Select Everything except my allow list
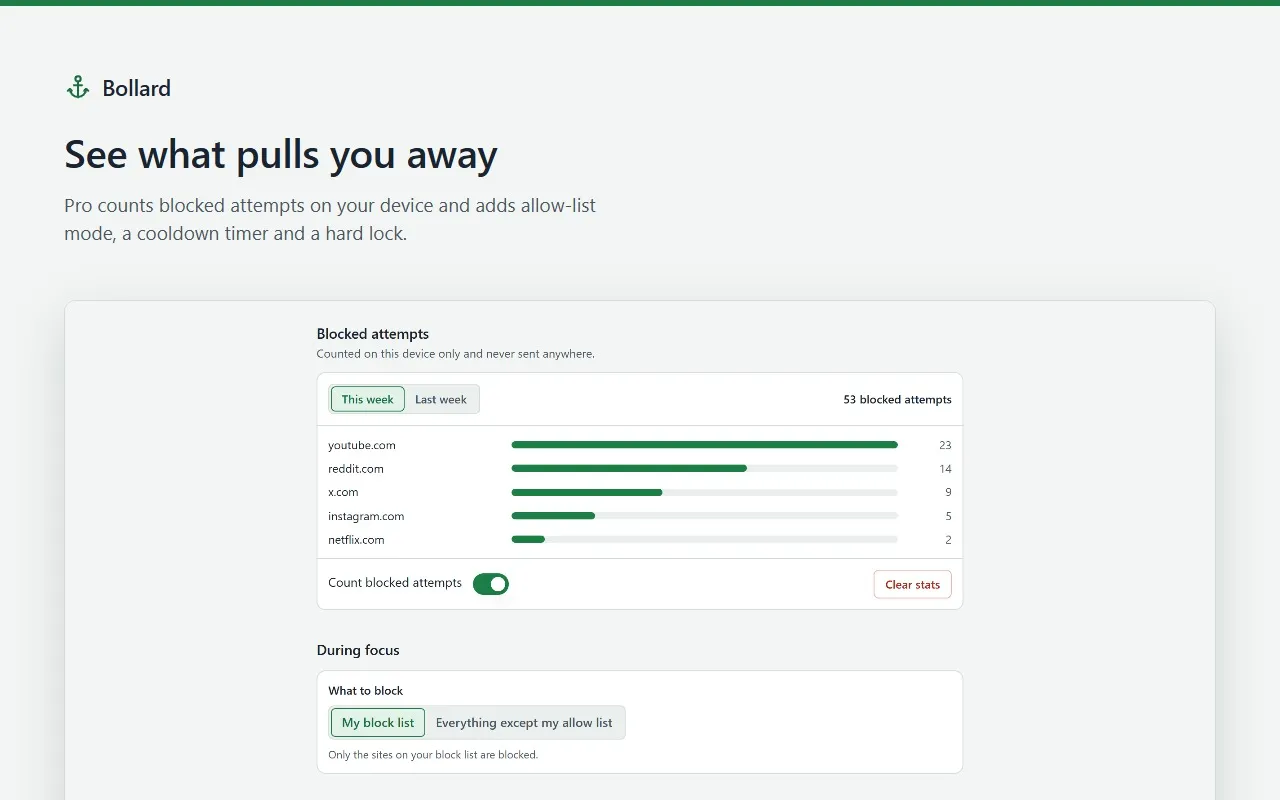The image size is (1280, 800). click(524, 723)
